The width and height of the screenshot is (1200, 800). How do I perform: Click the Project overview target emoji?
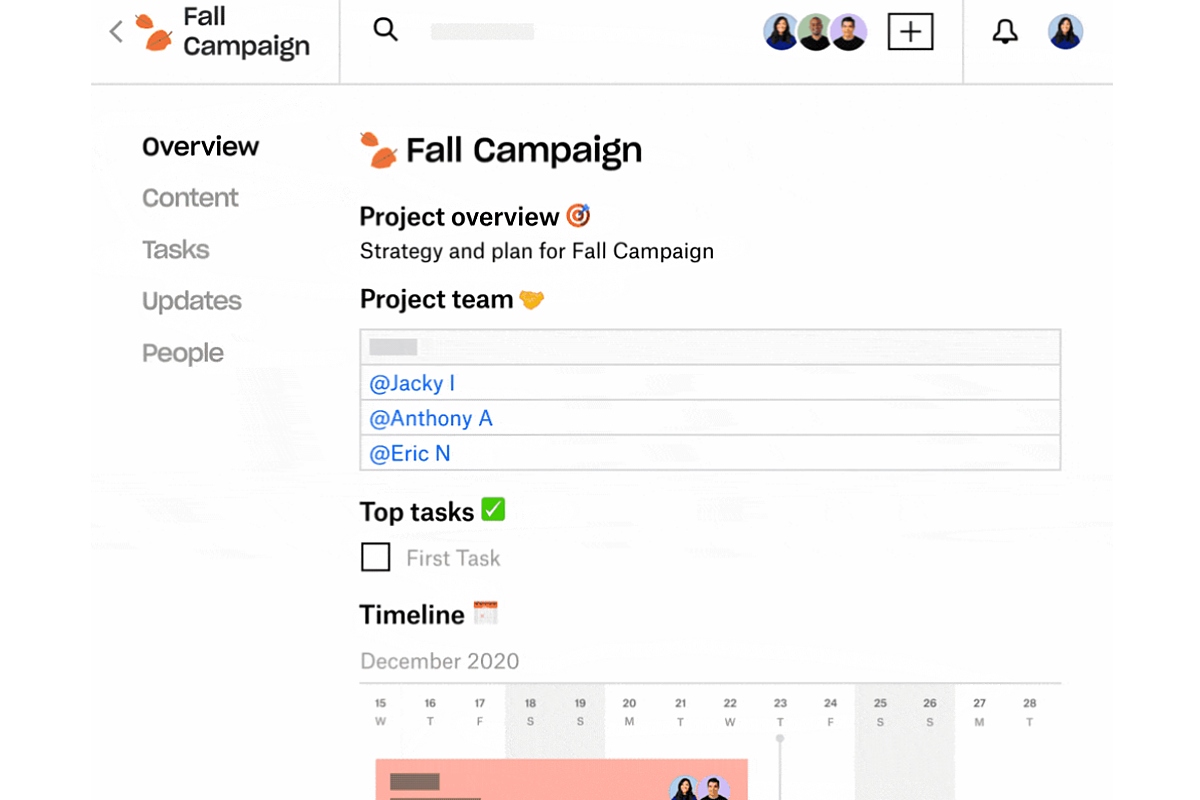click(x=580, y=214)
